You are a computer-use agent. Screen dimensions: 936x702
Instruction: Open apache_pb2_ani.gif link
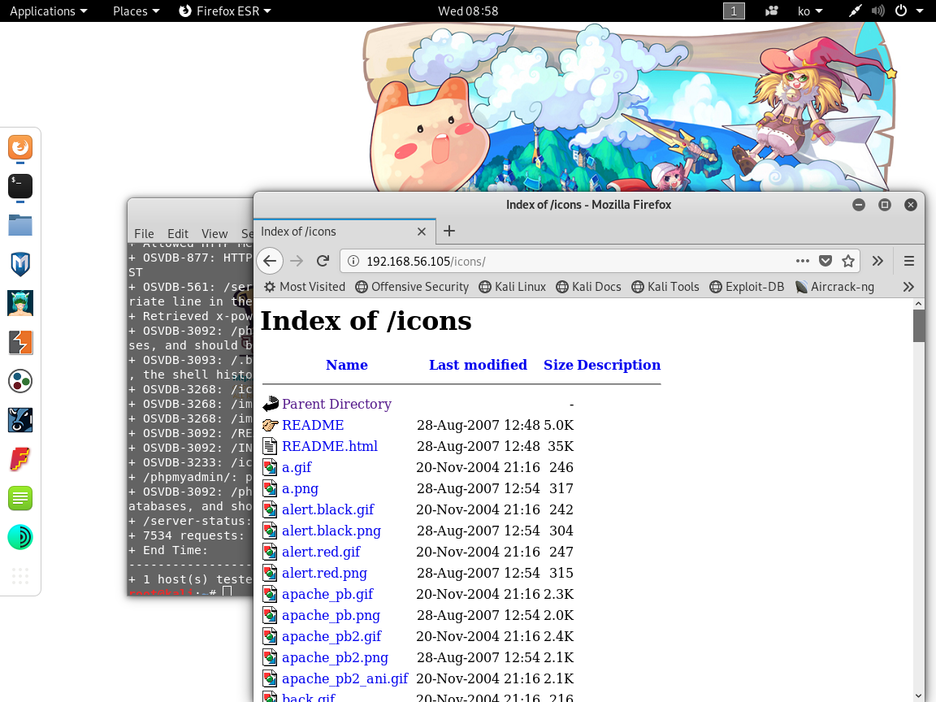[345, 679]
